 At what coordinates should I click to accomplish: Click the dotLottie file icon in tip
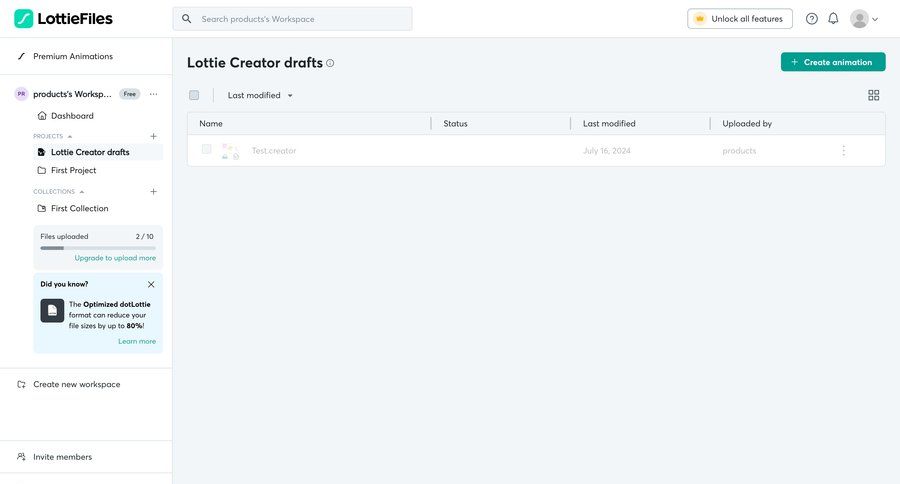(x=52, y=311)
